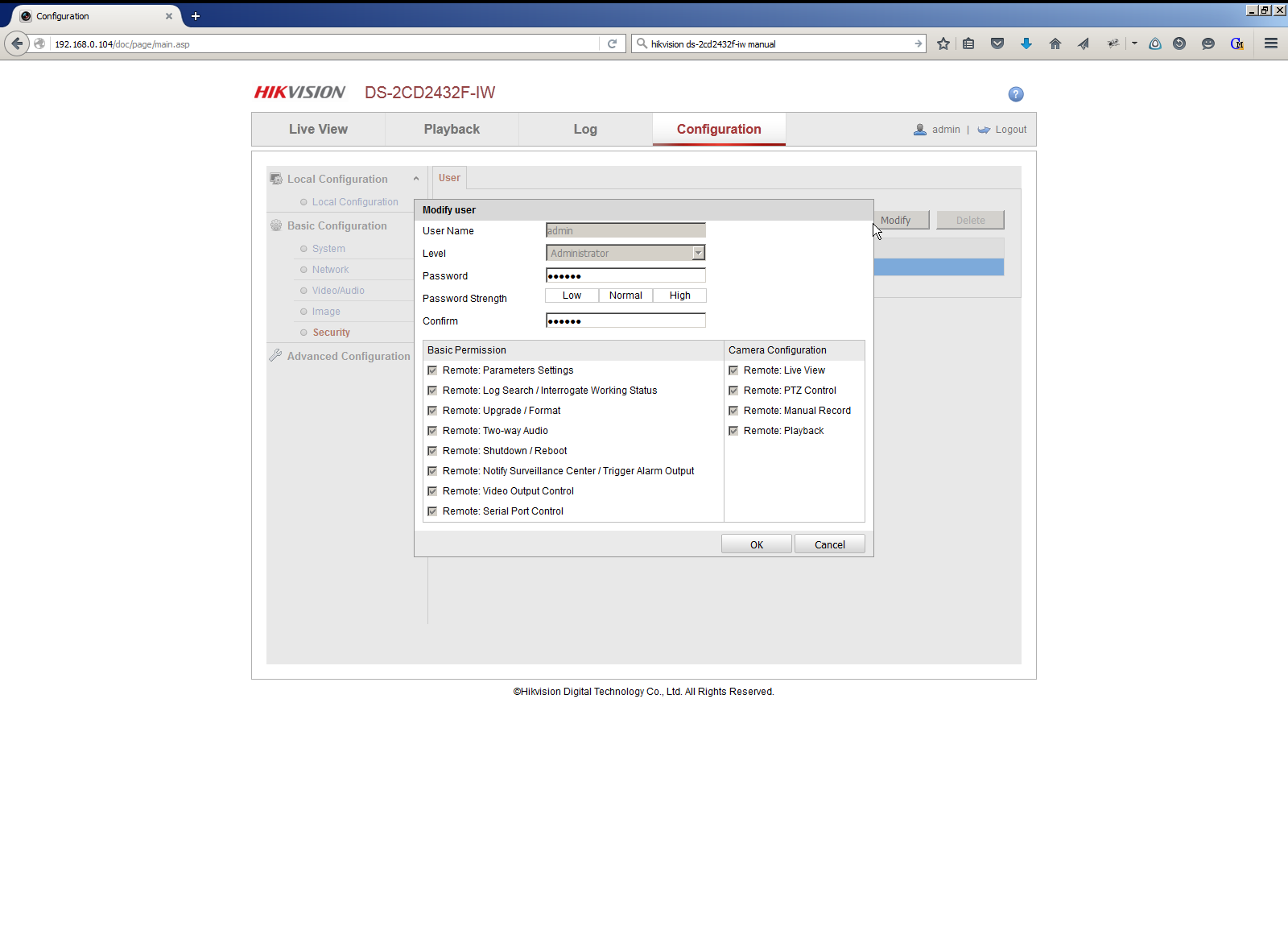1288x947 pixels.
Task: Open Image settings in sidebar
Action: pyautogui.click(x=326, y=312)
